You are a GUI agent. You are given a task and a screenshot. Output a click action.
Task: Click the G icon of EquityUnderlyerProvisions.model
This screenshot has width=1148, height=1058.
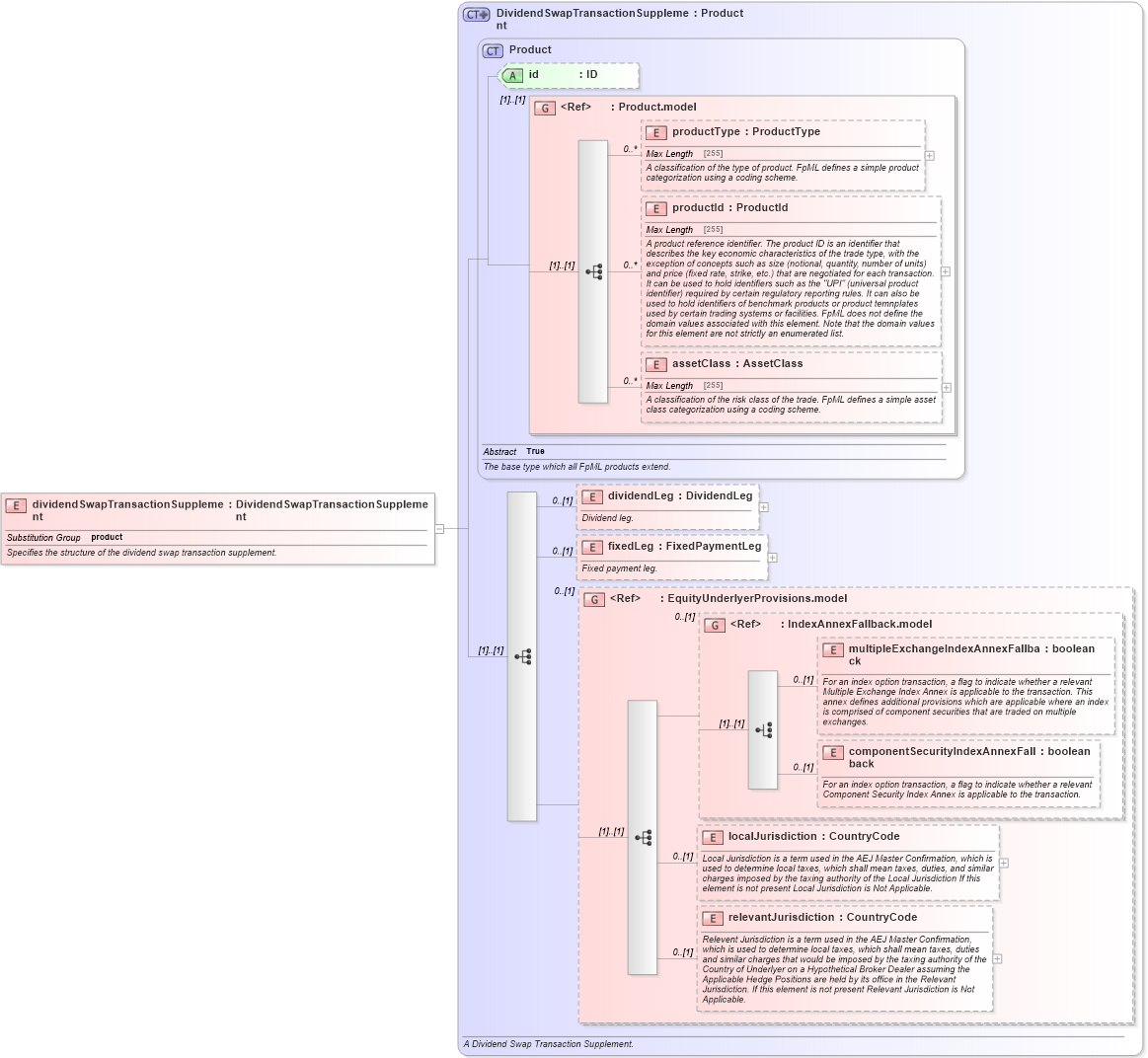click(594, 600)
